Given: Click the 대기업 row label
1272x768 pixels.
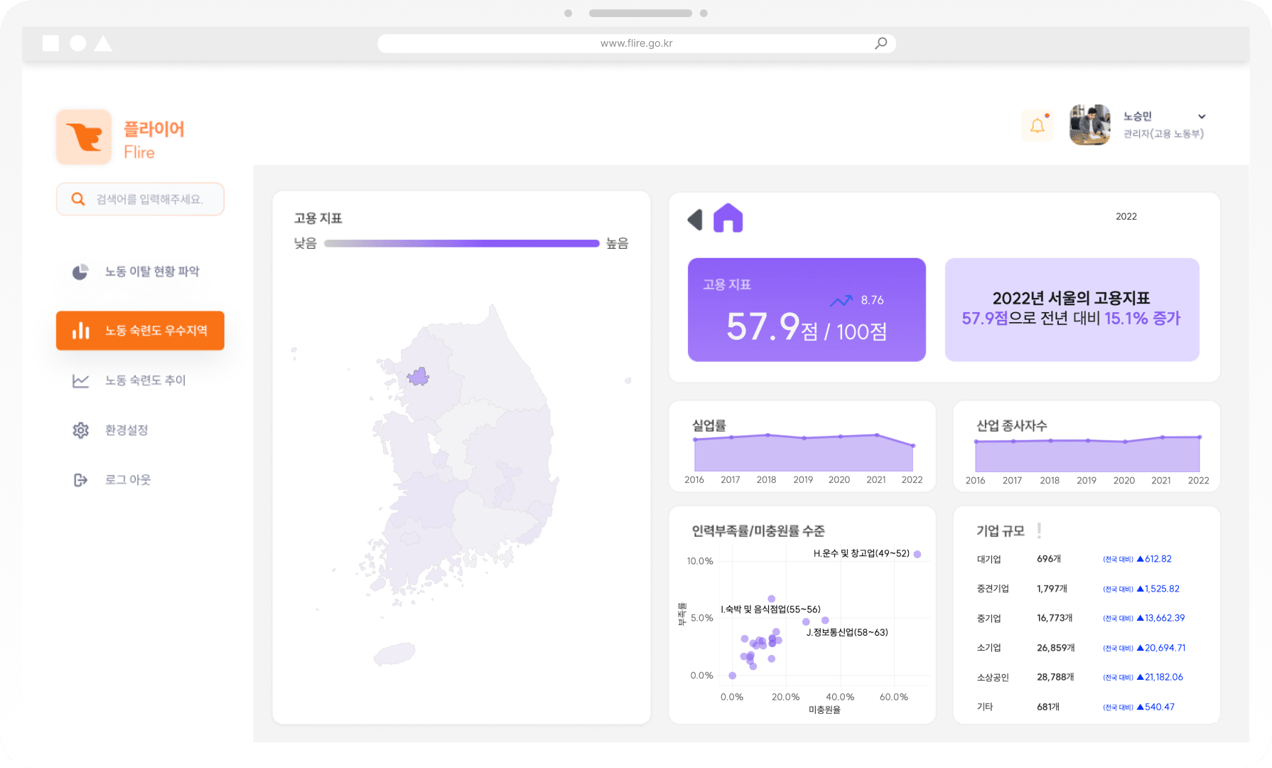Looking at the screenshot, I should (989, 559).
